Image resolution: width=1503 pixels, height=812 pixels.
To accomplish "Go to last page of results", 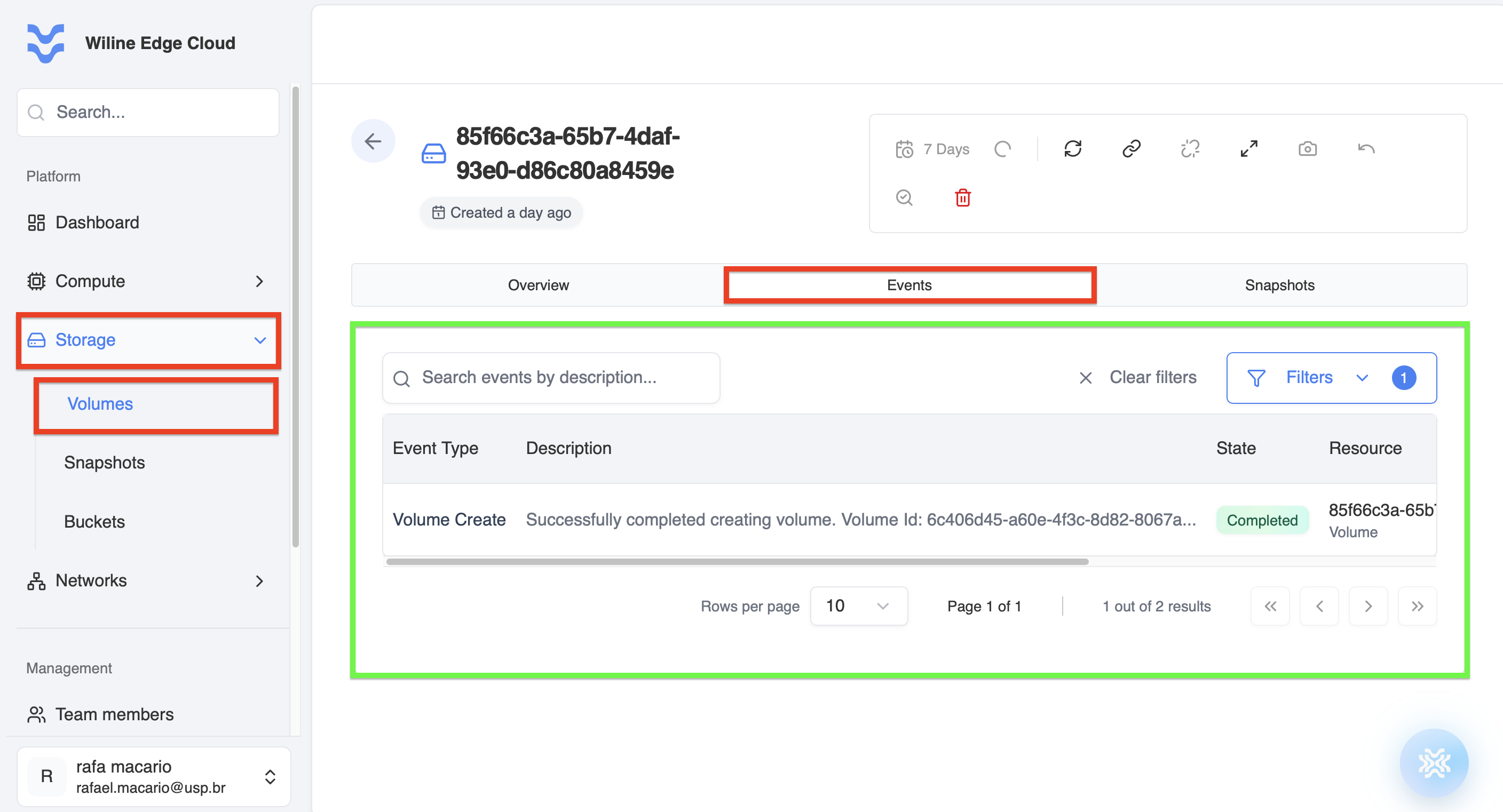I will tap(1417, 607).
